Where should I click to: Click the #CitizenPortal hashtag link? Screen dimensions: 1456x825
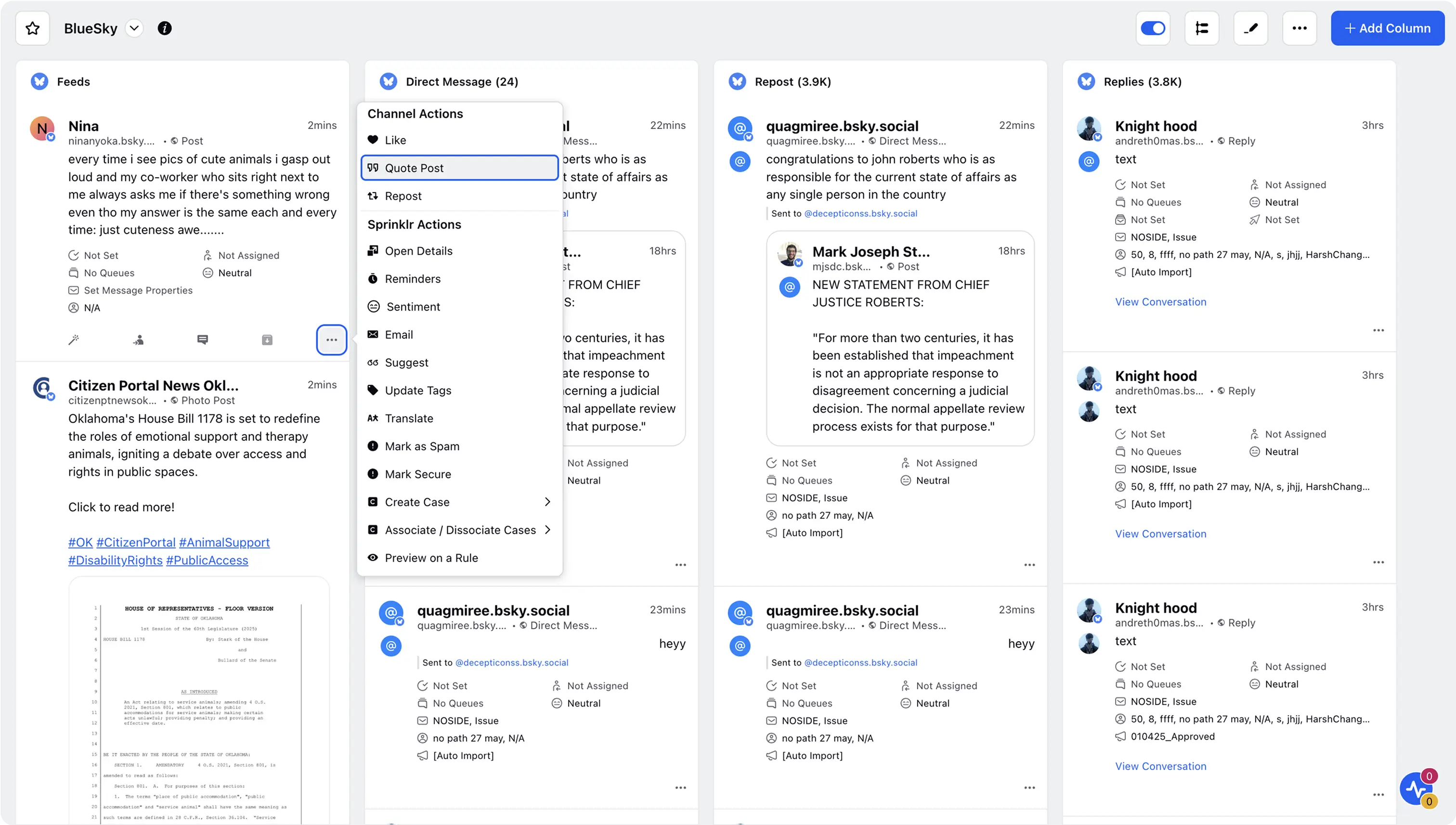(135, 542)
